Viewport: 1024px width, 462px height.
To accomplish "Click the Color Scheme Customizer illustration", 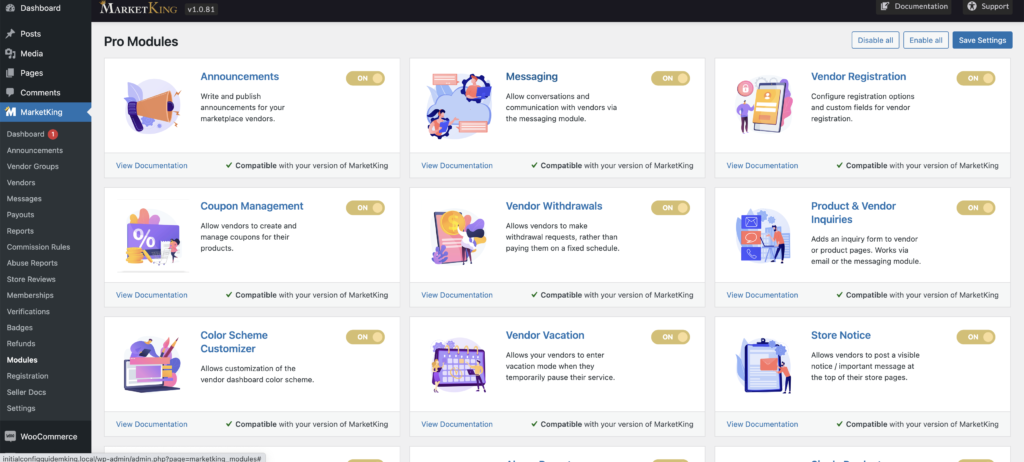I will (x=152, y=365).
